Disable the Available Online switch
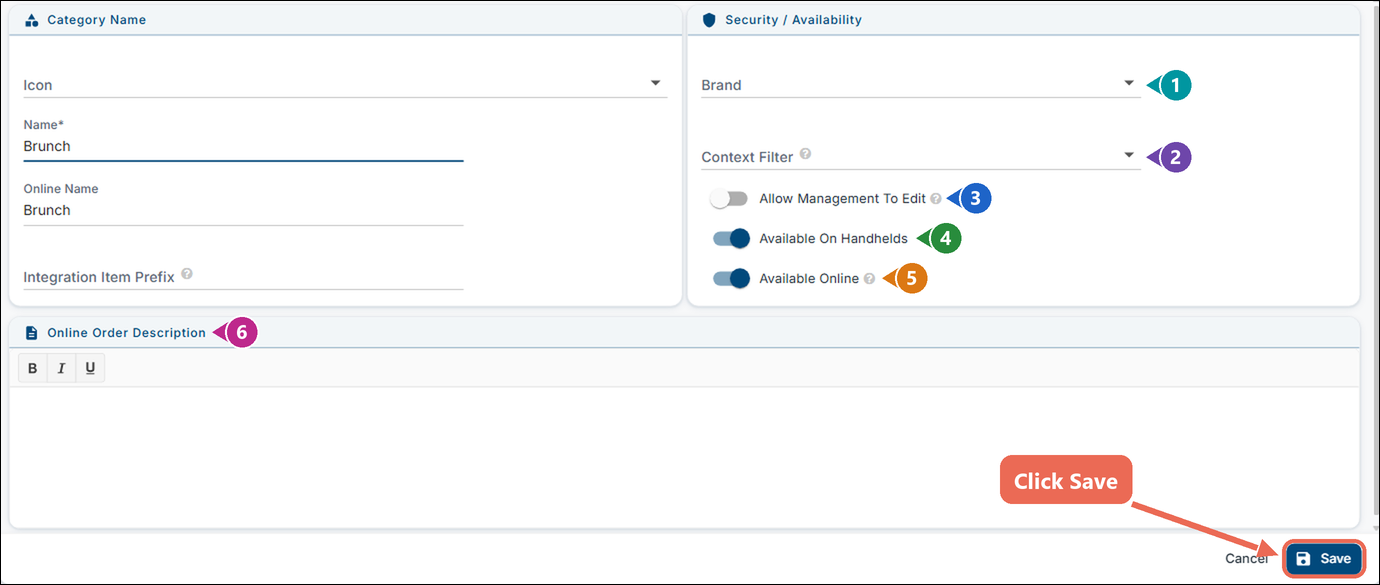The height and width of the screenshot is (585, 1380). click(731, 279)
